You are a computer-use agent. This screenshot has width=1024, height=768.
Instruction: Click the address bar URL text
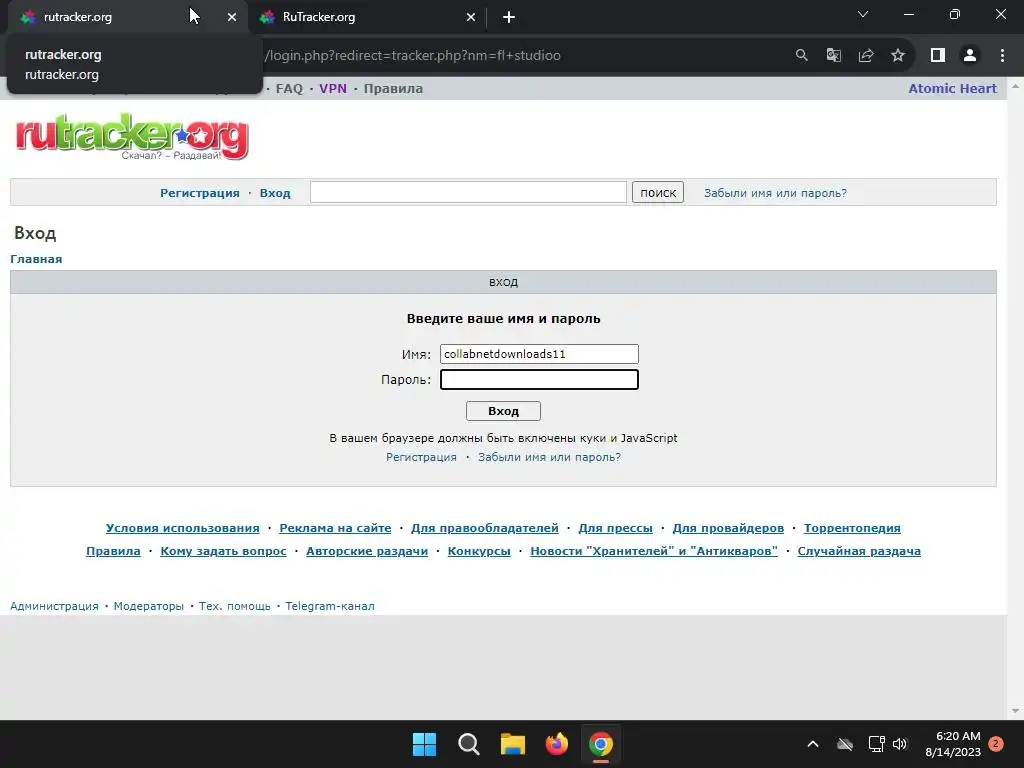(413, 56)
